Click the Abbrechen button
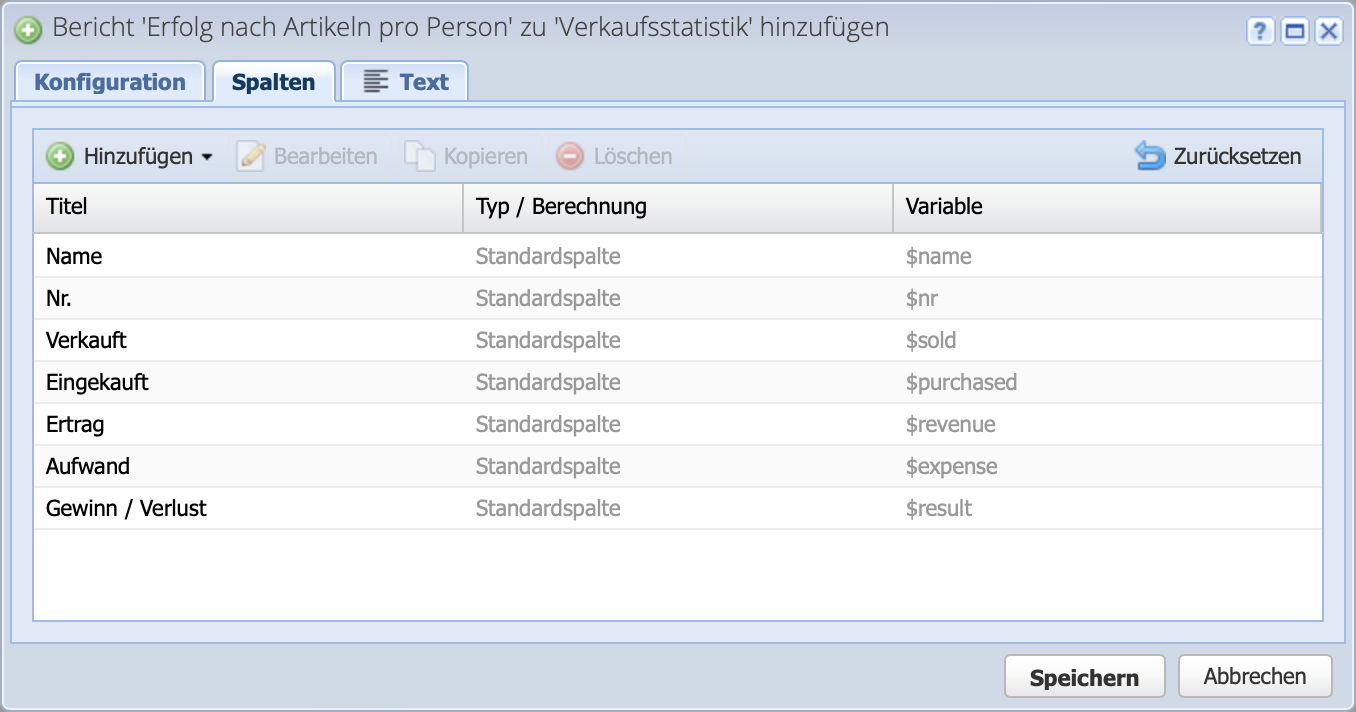This screenshot has height=712, width=1356. [1255, 676]
